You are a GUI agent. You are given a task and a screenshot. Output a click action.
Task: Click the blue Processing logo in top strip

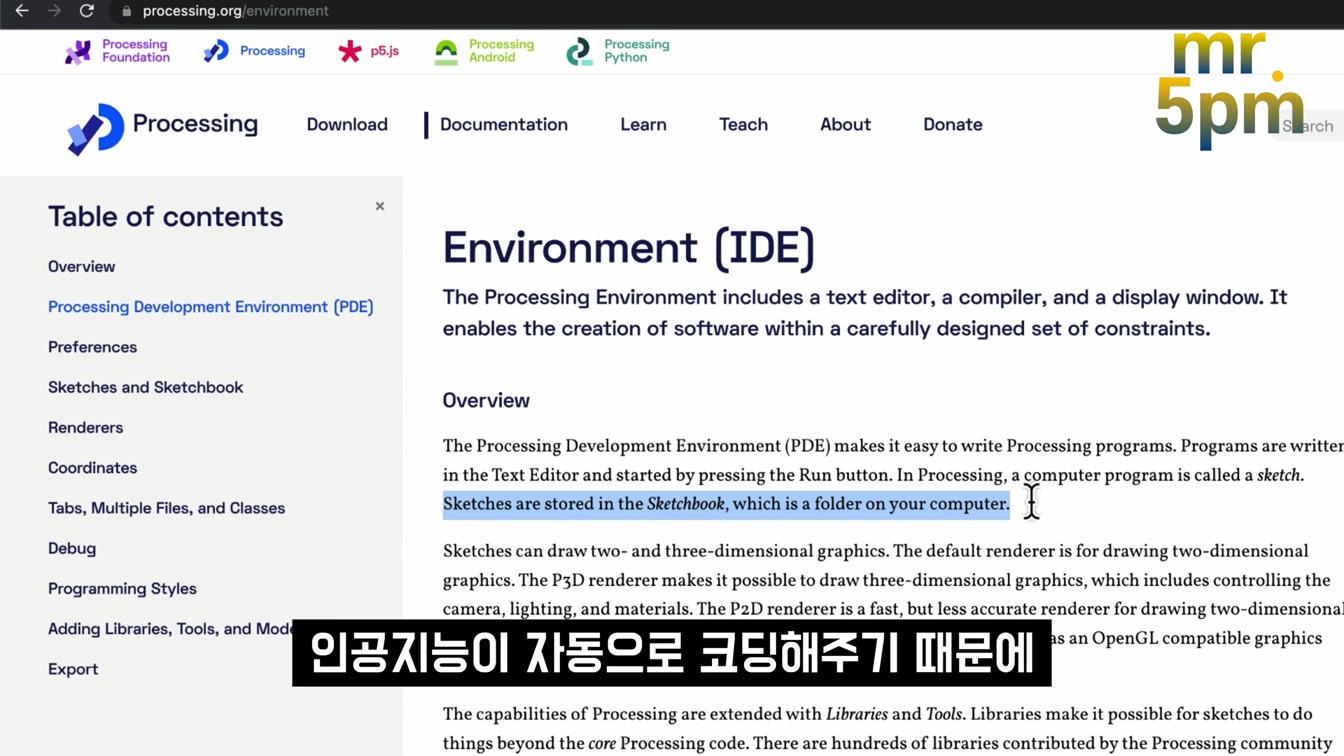(216, 51)
